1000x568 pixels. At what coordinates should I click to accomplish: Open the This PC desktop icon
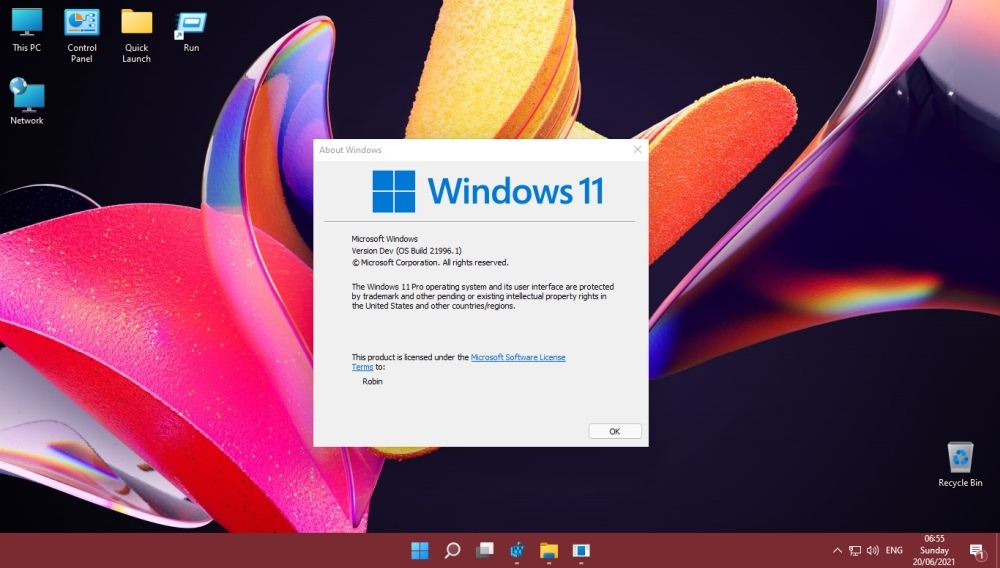[x=27, y=30]
